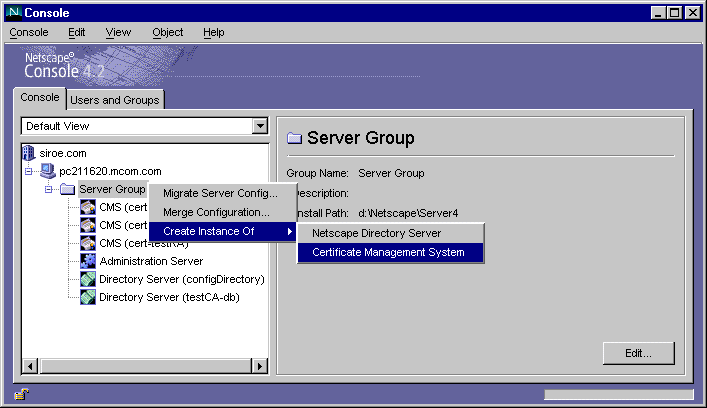Click the first CMS server icon

[88, 207]
